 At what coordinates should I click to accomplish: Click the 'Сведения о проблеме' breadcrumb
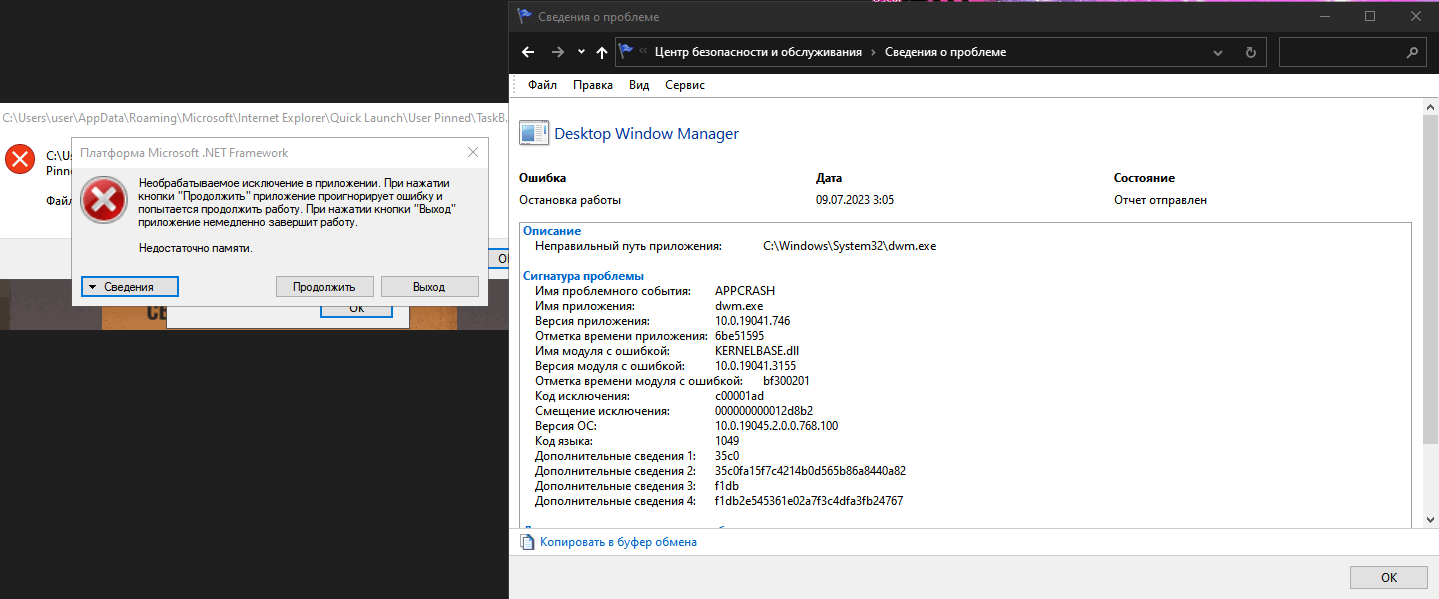[945, 52]
